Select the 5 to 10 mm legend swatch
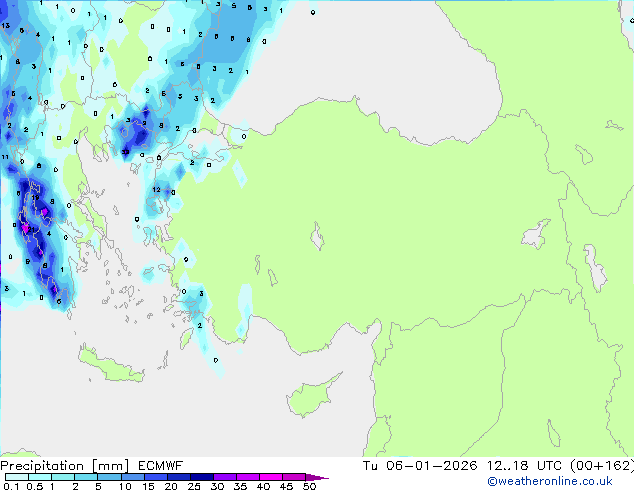Screen dimensions: 634x490 pyautogui.click(x=109, y=477)
